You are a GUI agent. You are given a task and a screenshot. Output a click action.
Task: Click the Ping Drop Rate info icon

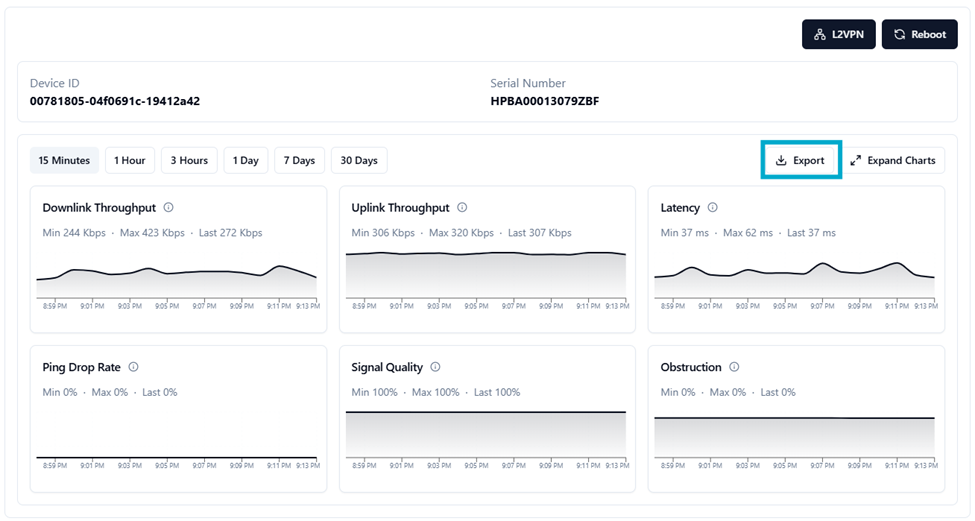click(x=133, y=367)
